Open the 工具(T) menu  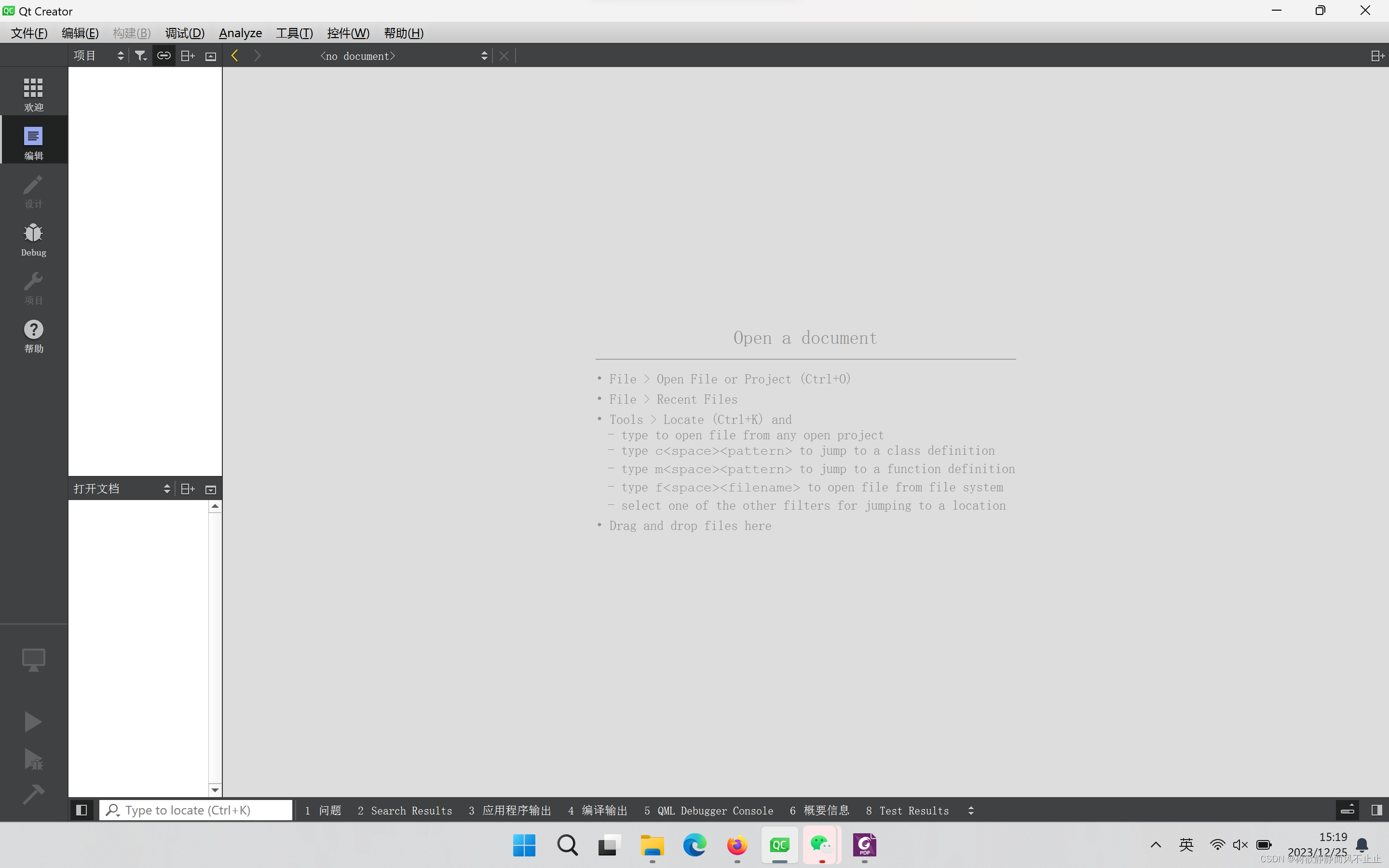pos(294,33)
